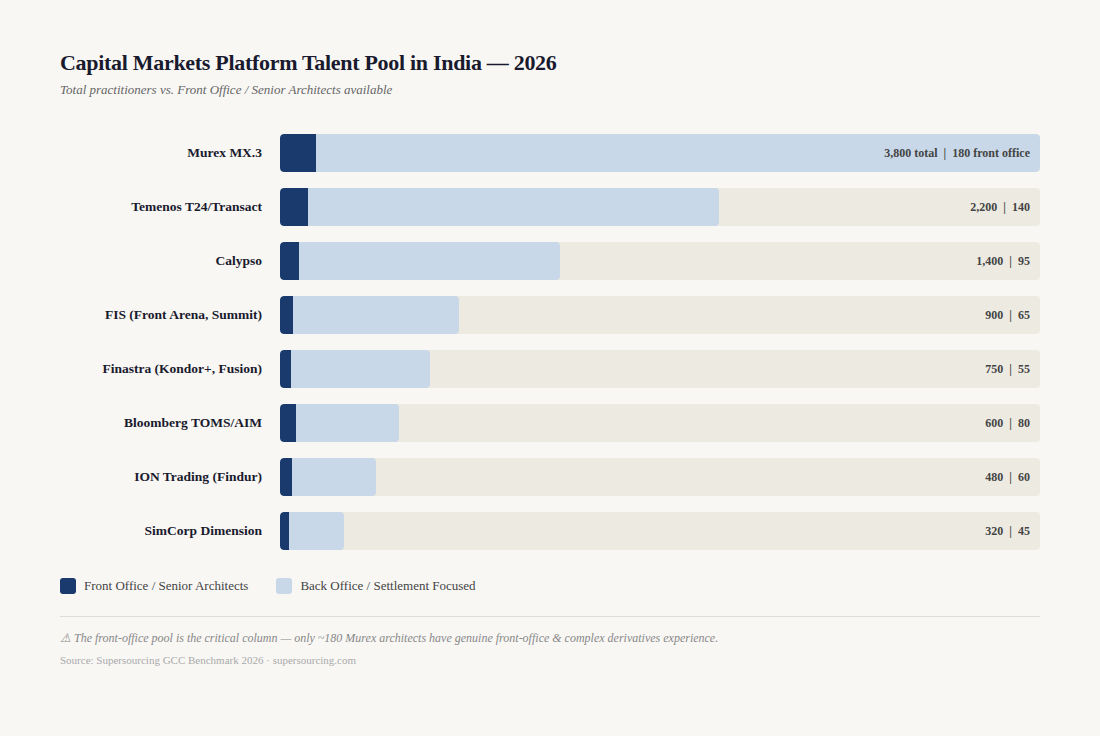Click the warning triangle icon in the footnote

(x=65, y=638)
